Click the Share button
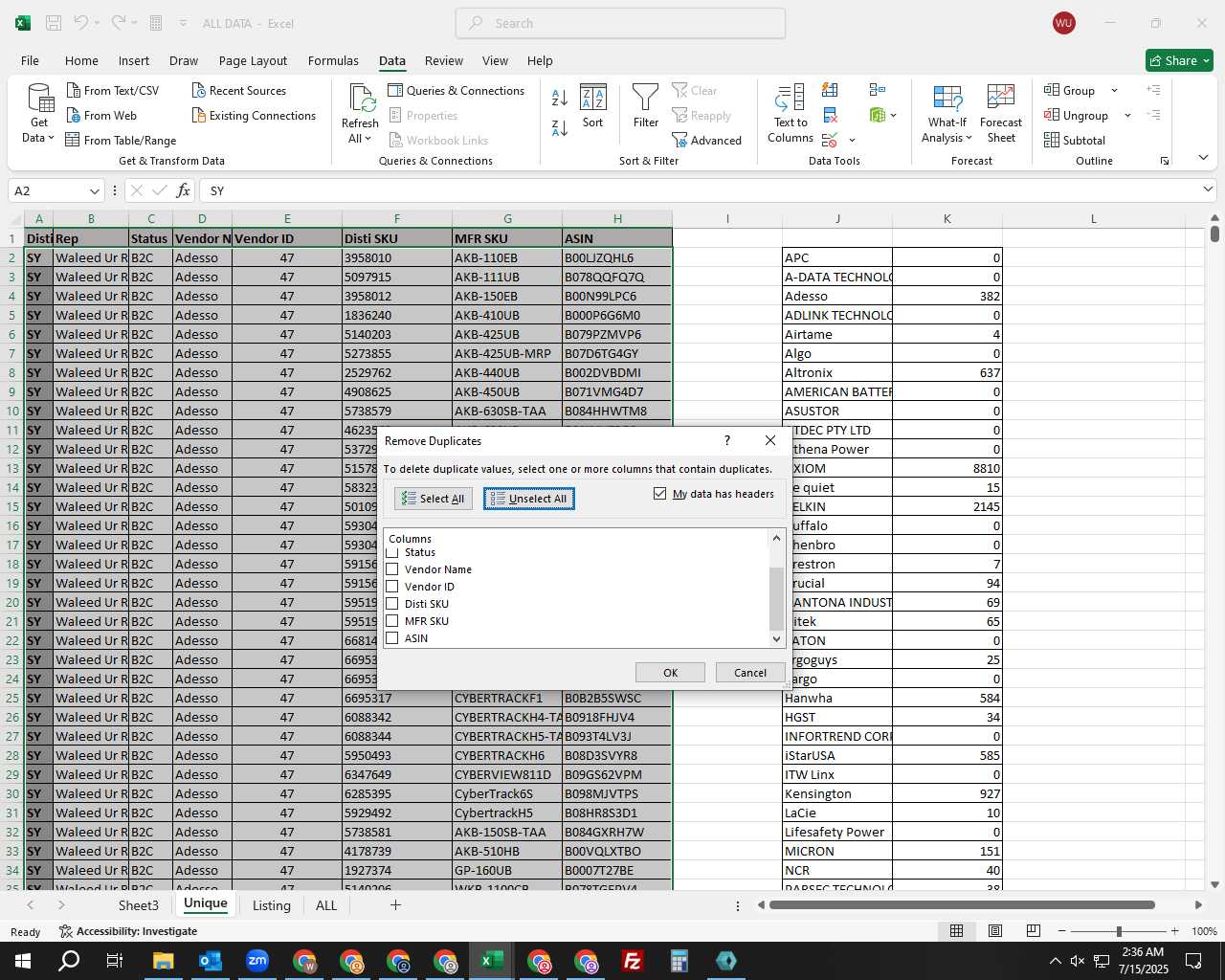The width and height of the screenshot is (1225, 980). pos(1179,60)
